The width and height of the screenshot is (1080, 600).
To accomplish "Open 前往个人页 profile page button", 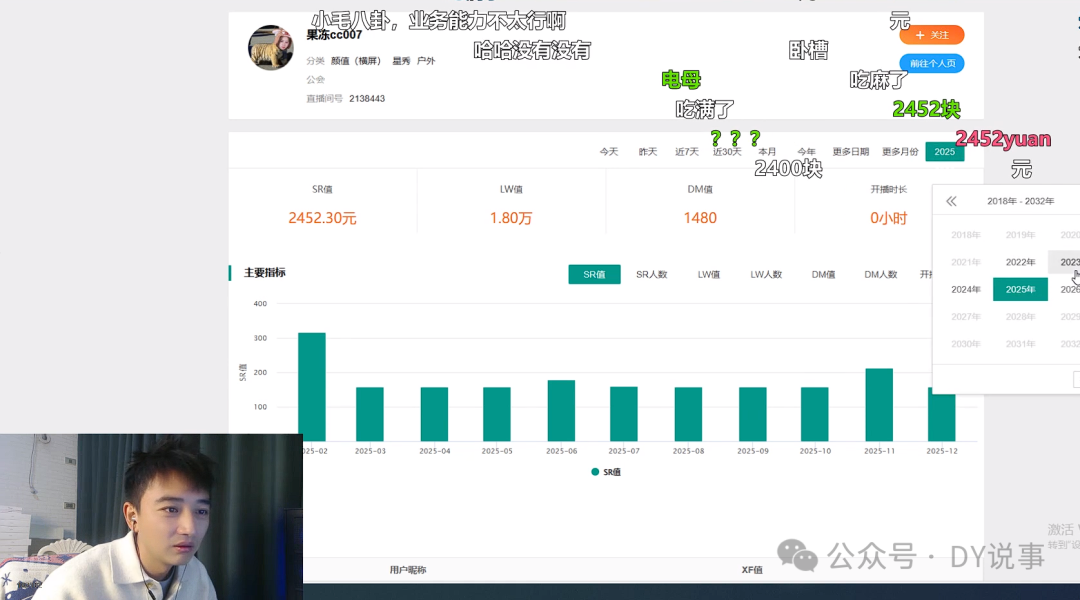I will [x=932, y=63].
